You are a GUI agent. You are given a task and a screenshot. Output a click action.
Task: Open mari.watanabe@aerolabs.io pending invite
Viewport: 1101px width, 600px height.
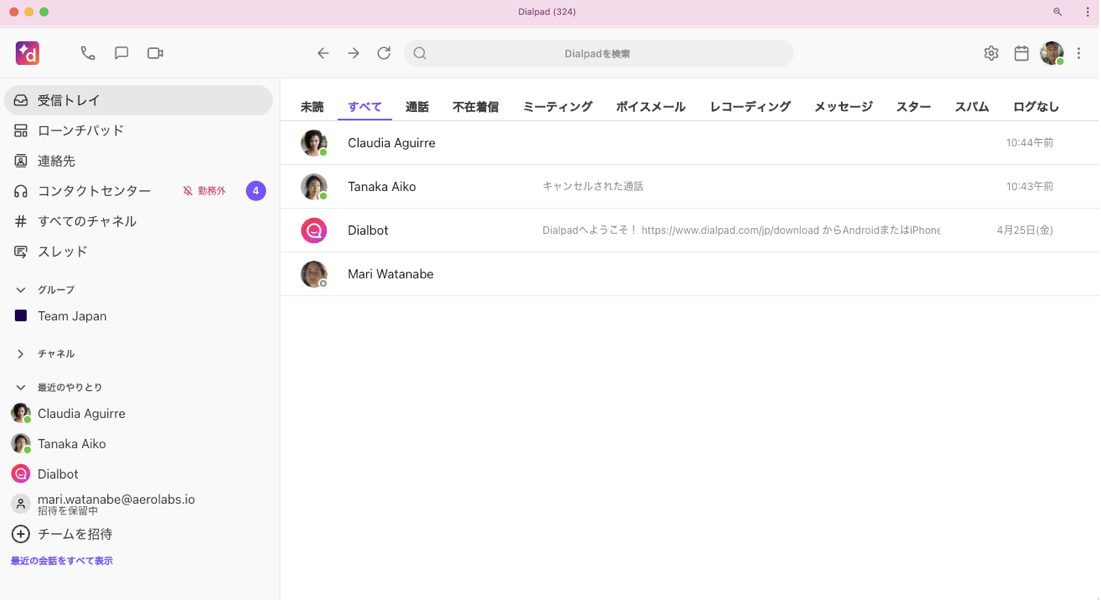(x=138, y=504)
